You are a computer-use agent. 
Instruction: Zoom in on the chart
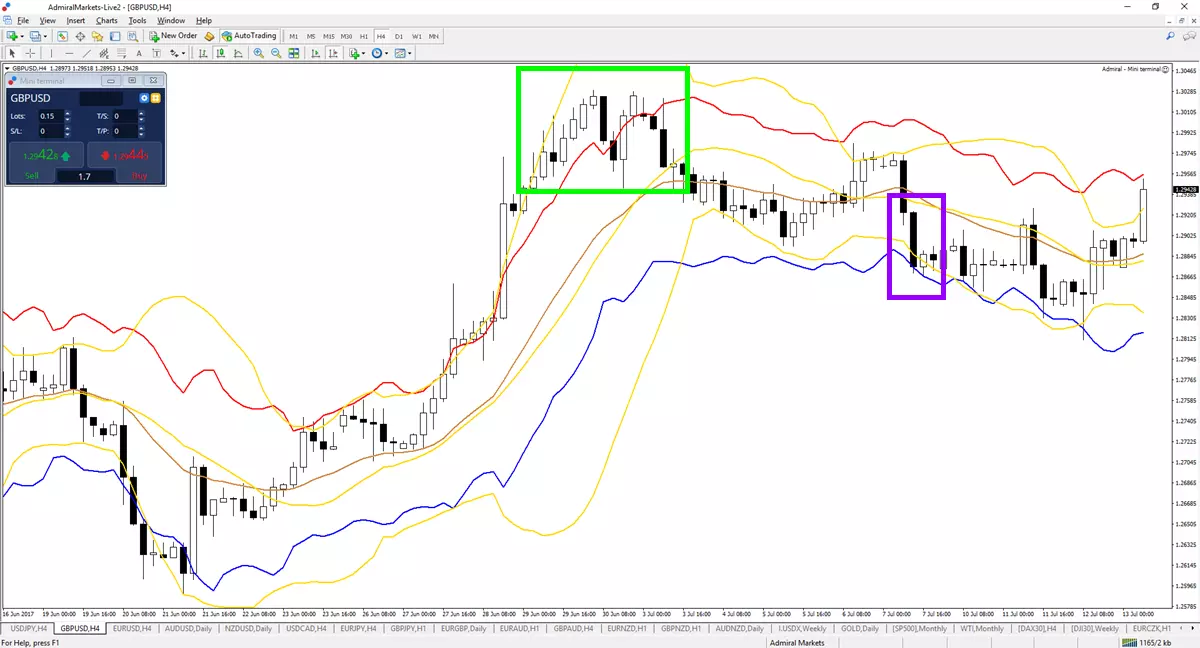point(258,53)
